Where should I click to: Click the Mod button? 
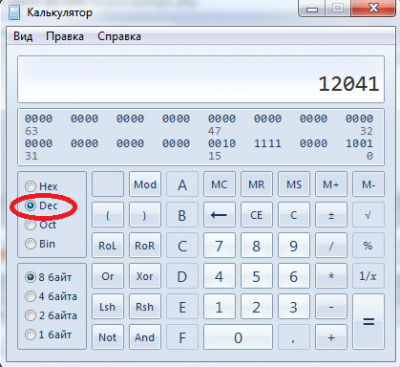pos(145,184)
